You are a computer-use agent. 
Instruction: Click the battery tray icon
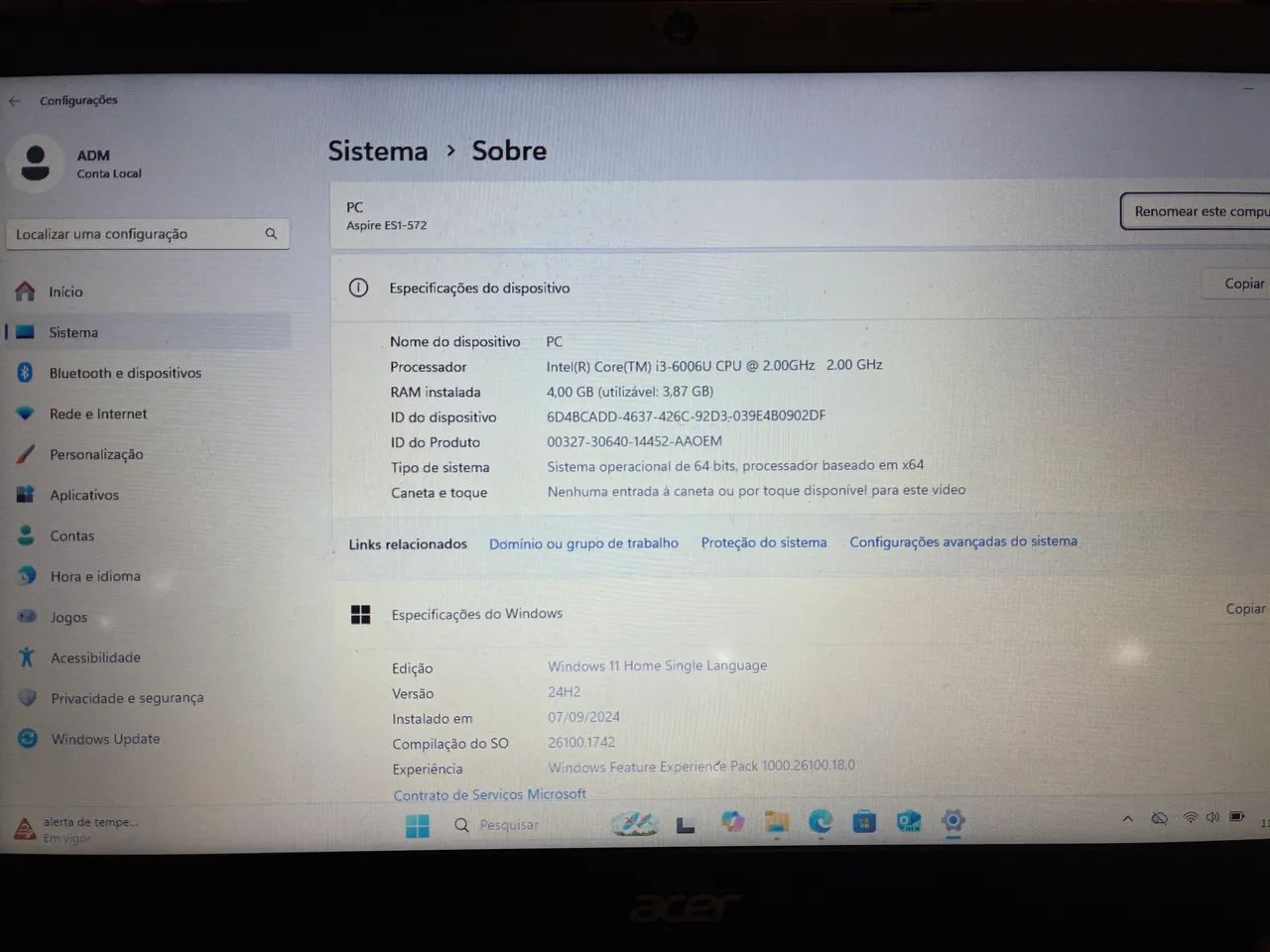(1236, 817)
